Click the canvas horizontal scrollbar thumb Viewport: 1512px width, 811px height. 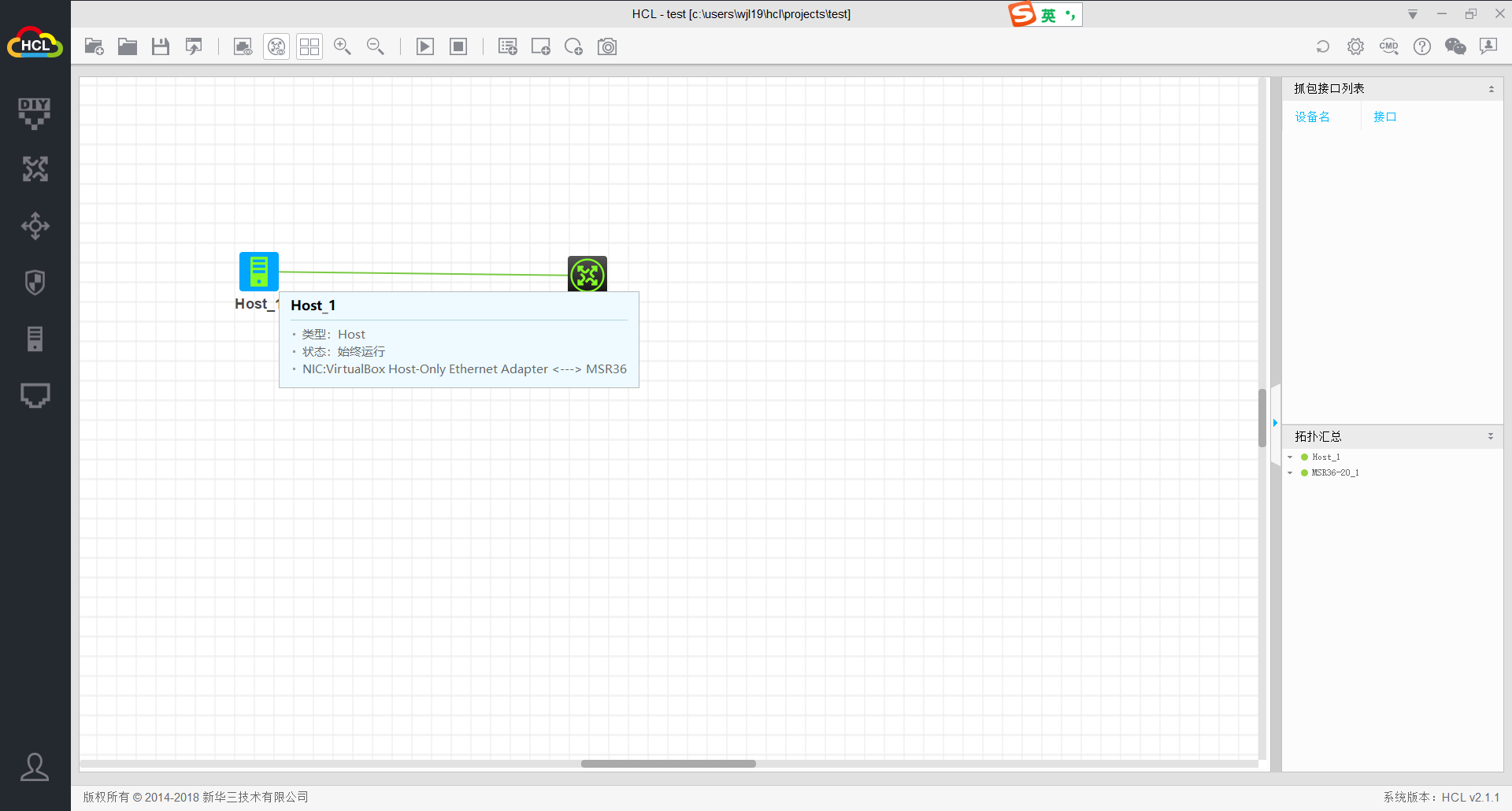669,764
